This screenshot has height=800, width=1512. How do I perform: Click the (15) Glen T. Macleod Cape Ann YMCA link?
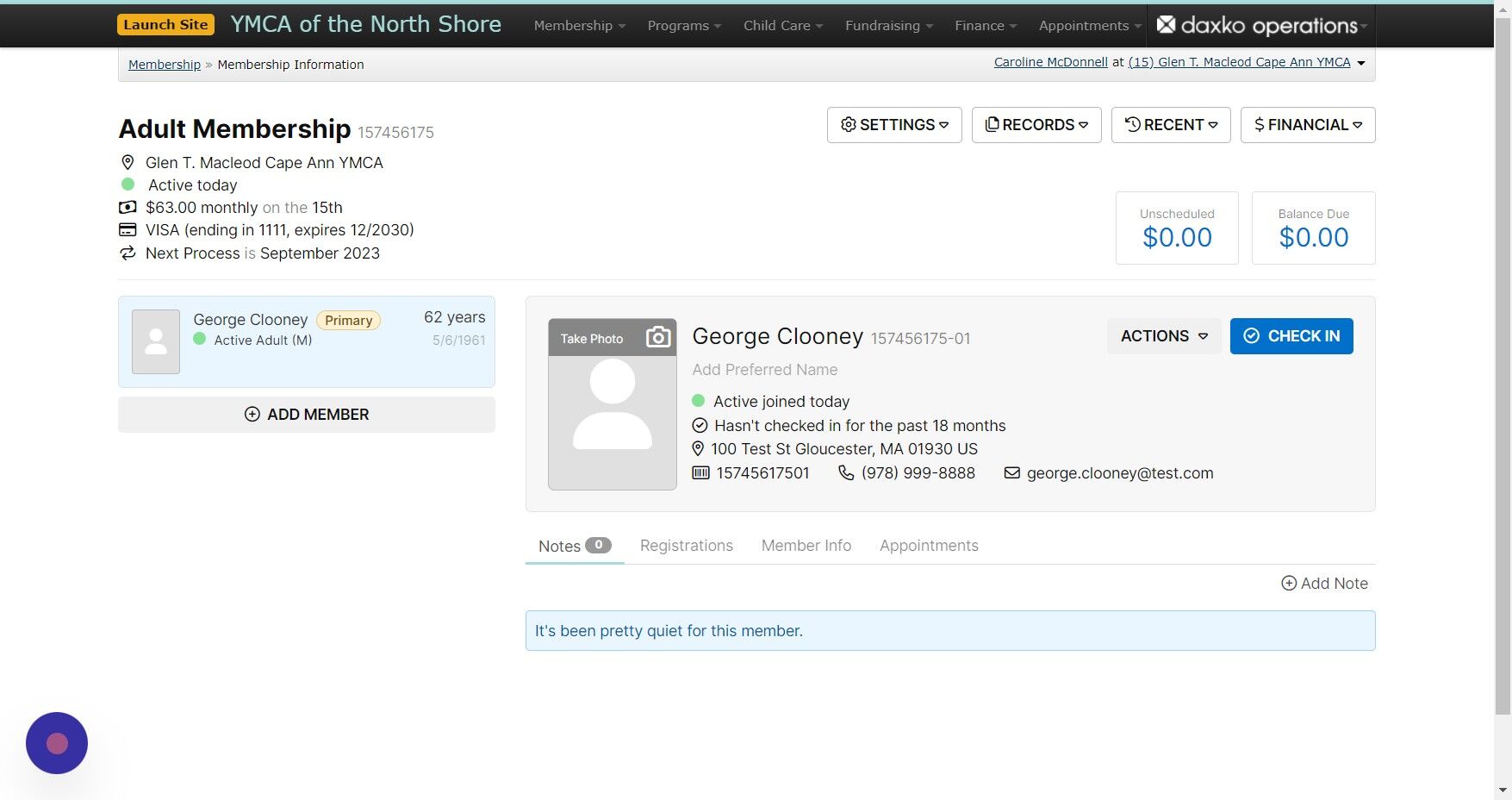[x=1240, y=62]
